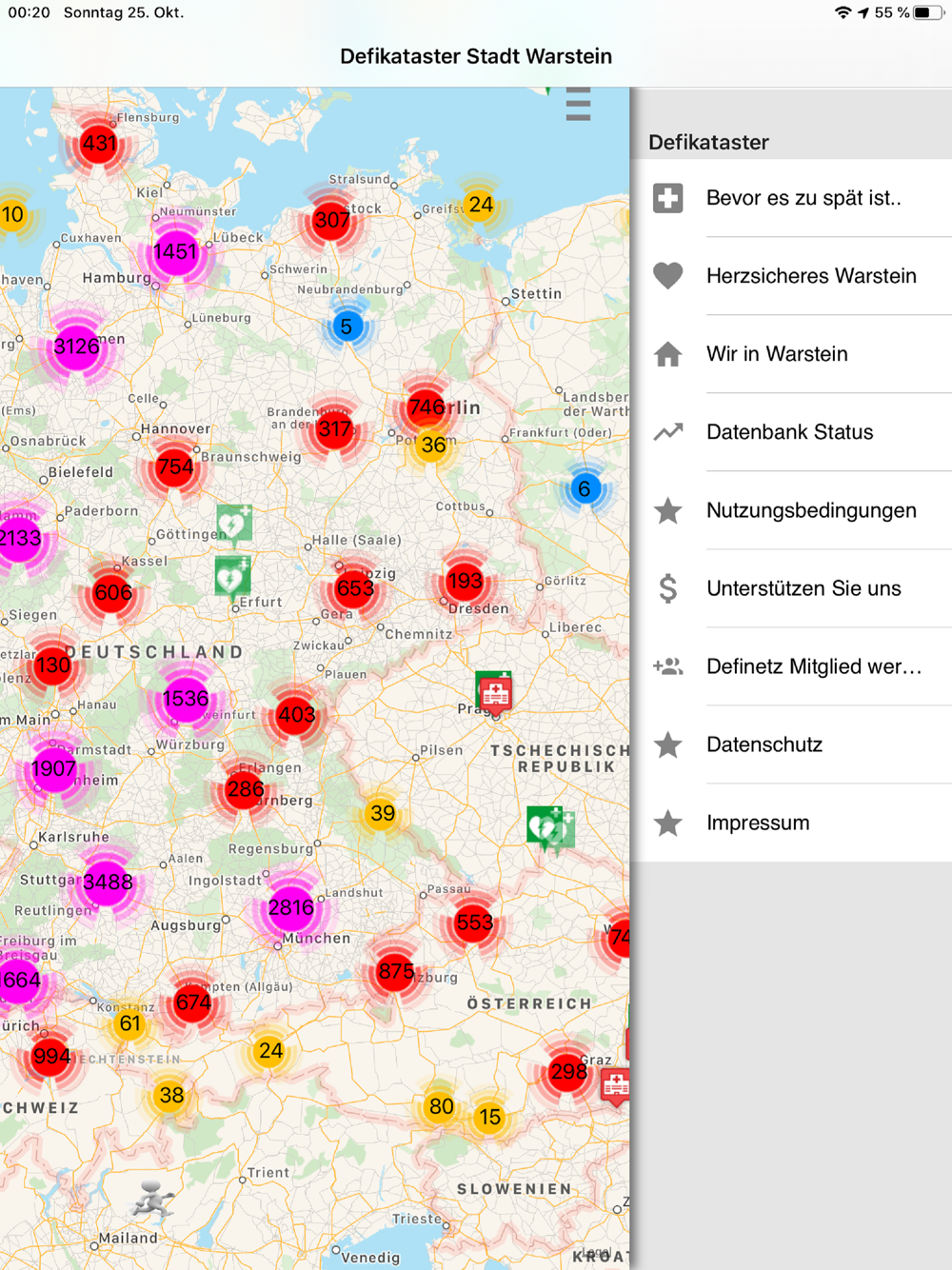This screenshot has height=1270, width=952.
Task: Open menu item Herzsicheres Warstein
Action: point(791,276)
